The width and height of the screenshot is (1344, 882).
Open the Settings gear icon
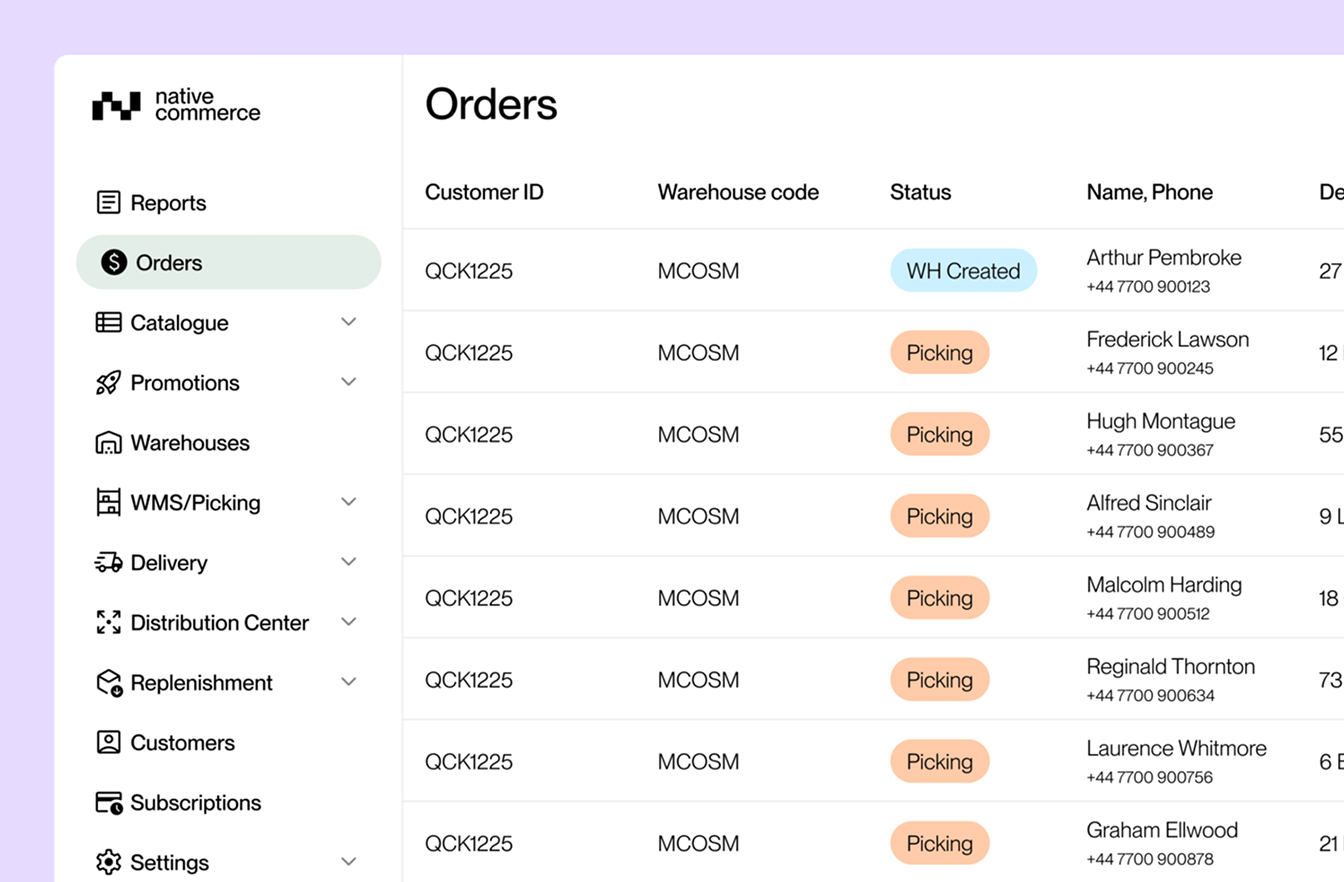tap(108, 862)
